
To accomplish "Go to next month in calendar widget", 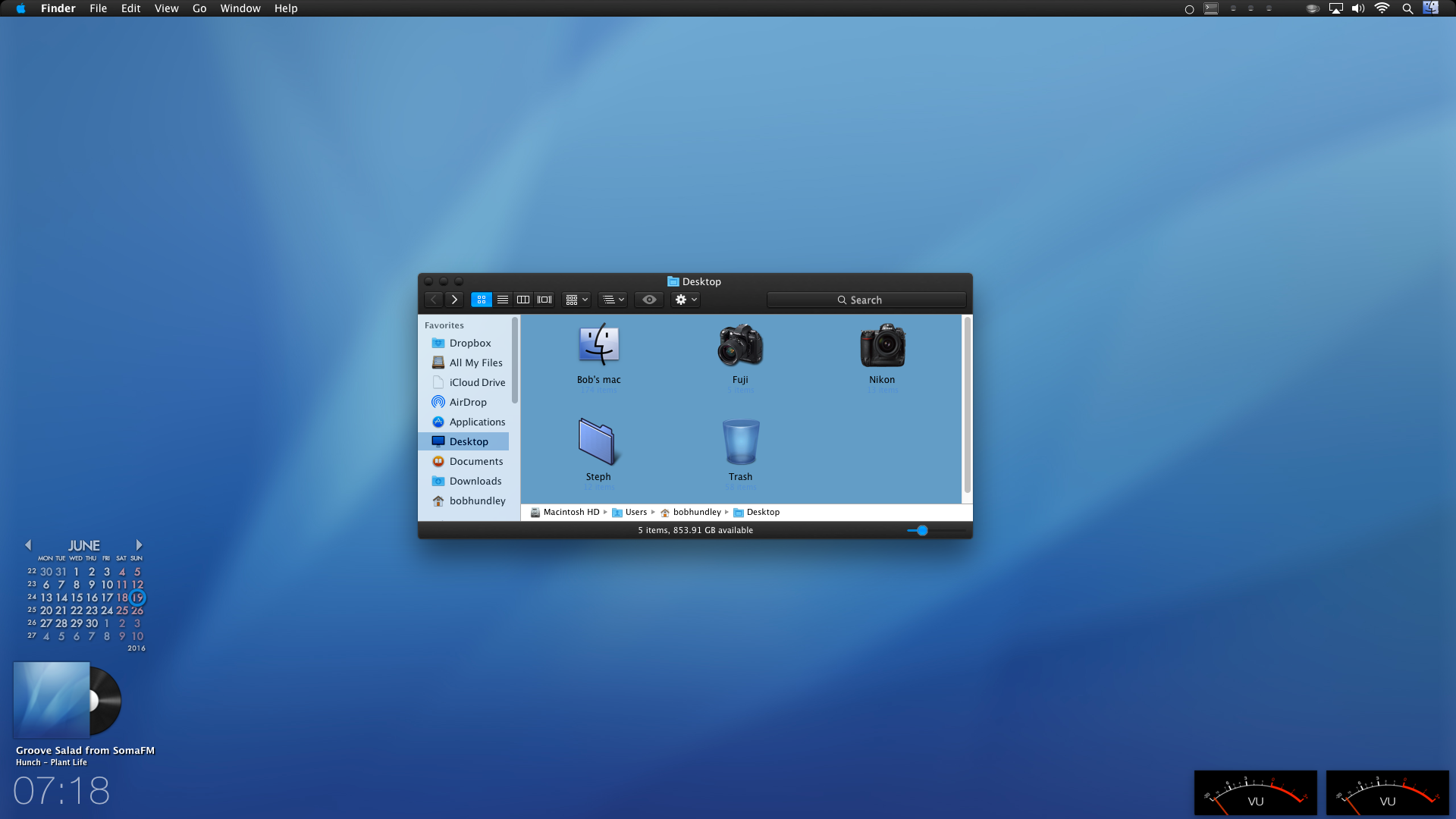I will coord(139,544).
